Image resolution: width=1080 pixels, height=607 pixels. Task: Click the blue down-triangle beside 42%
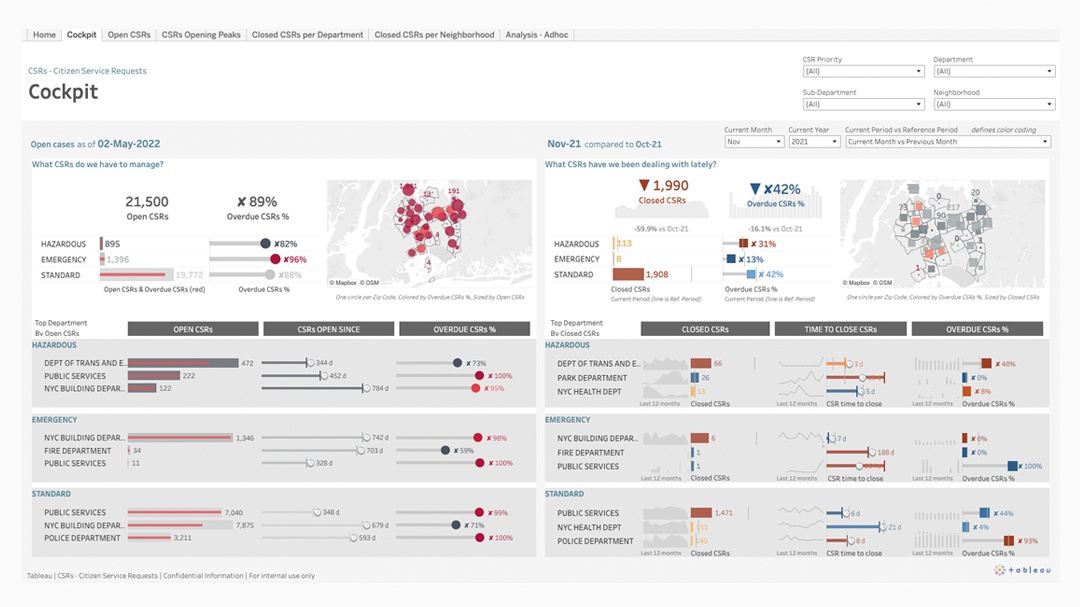[755, 189]
